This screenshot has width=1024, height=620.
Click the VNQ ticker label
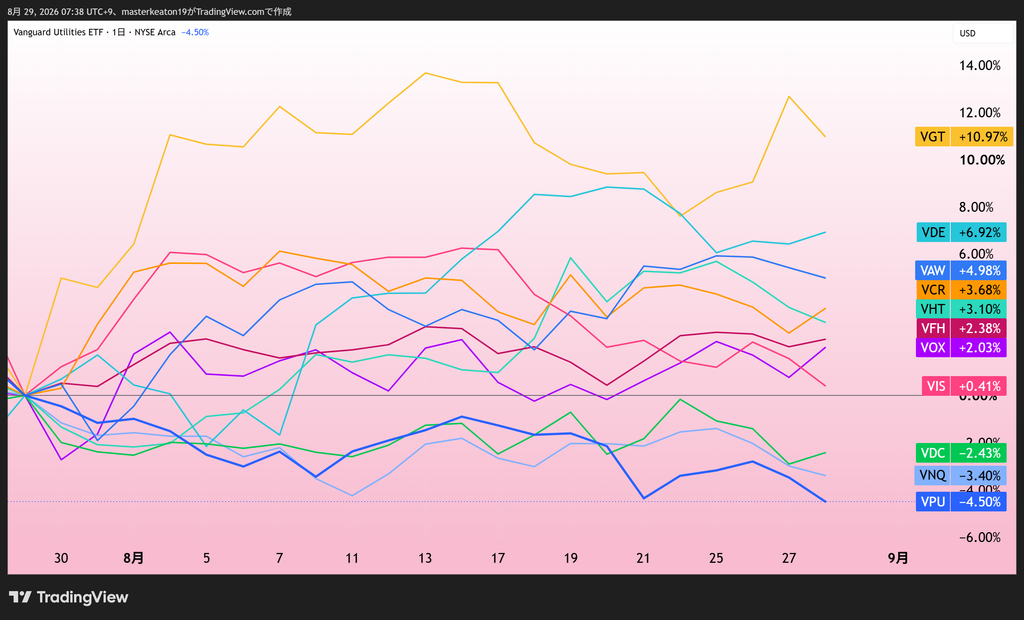click(x=933, y=475)
